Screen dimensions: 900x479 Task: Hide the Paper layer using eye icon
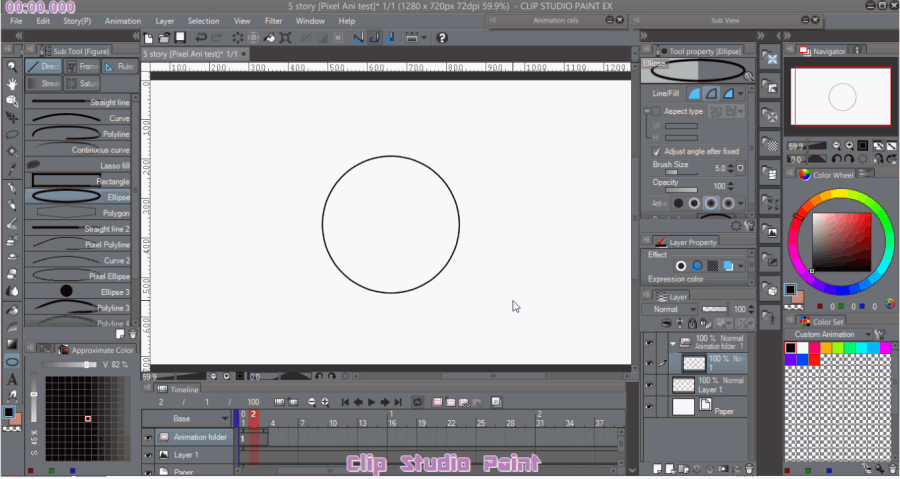coord(649,407)
